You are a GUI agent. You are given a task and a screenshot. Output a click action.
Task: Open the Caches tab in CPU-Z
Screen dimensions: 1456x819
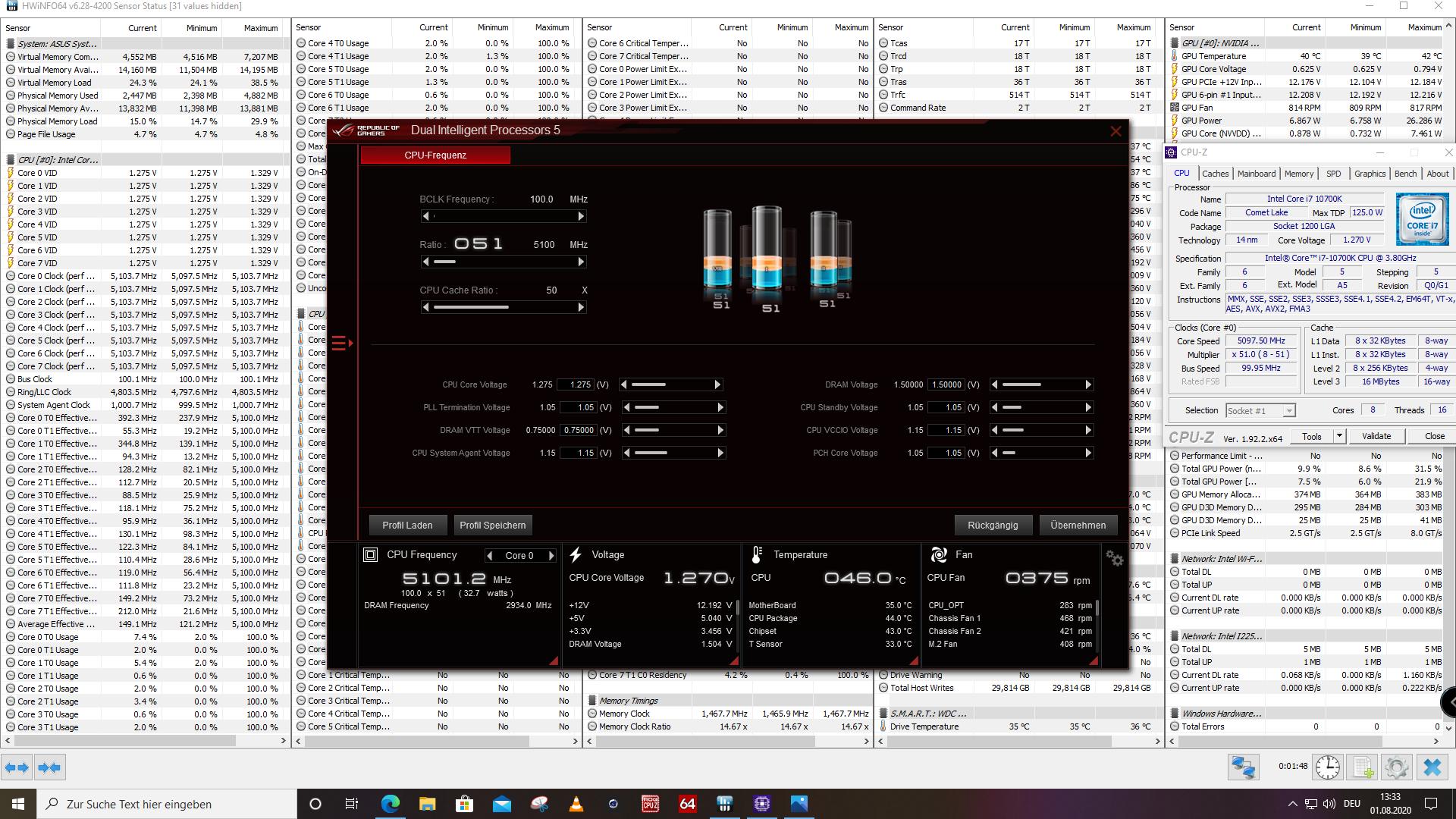[x=1215, y=174]
